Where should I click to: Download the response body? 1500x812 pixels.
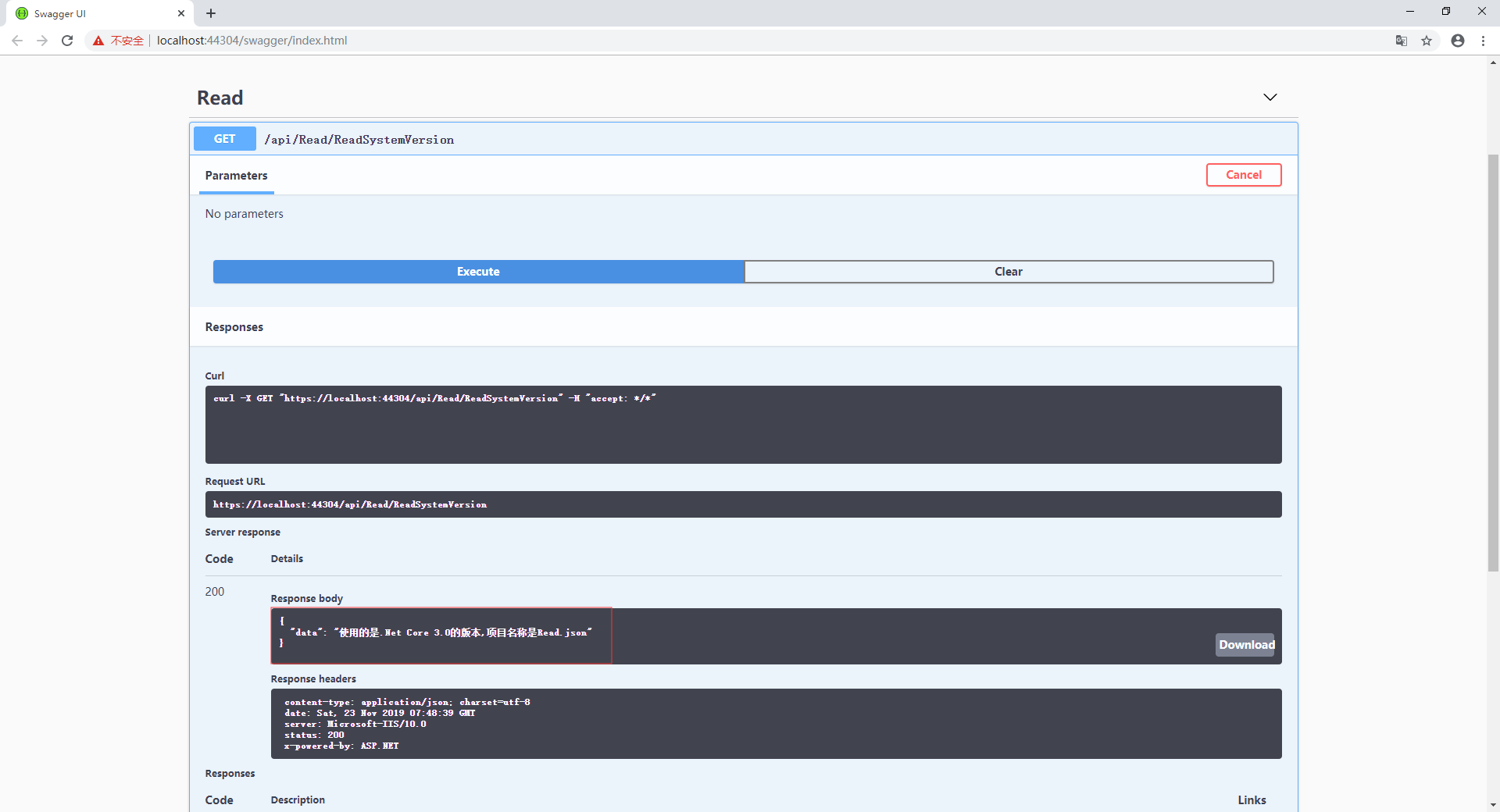(x=1245, y=645)
